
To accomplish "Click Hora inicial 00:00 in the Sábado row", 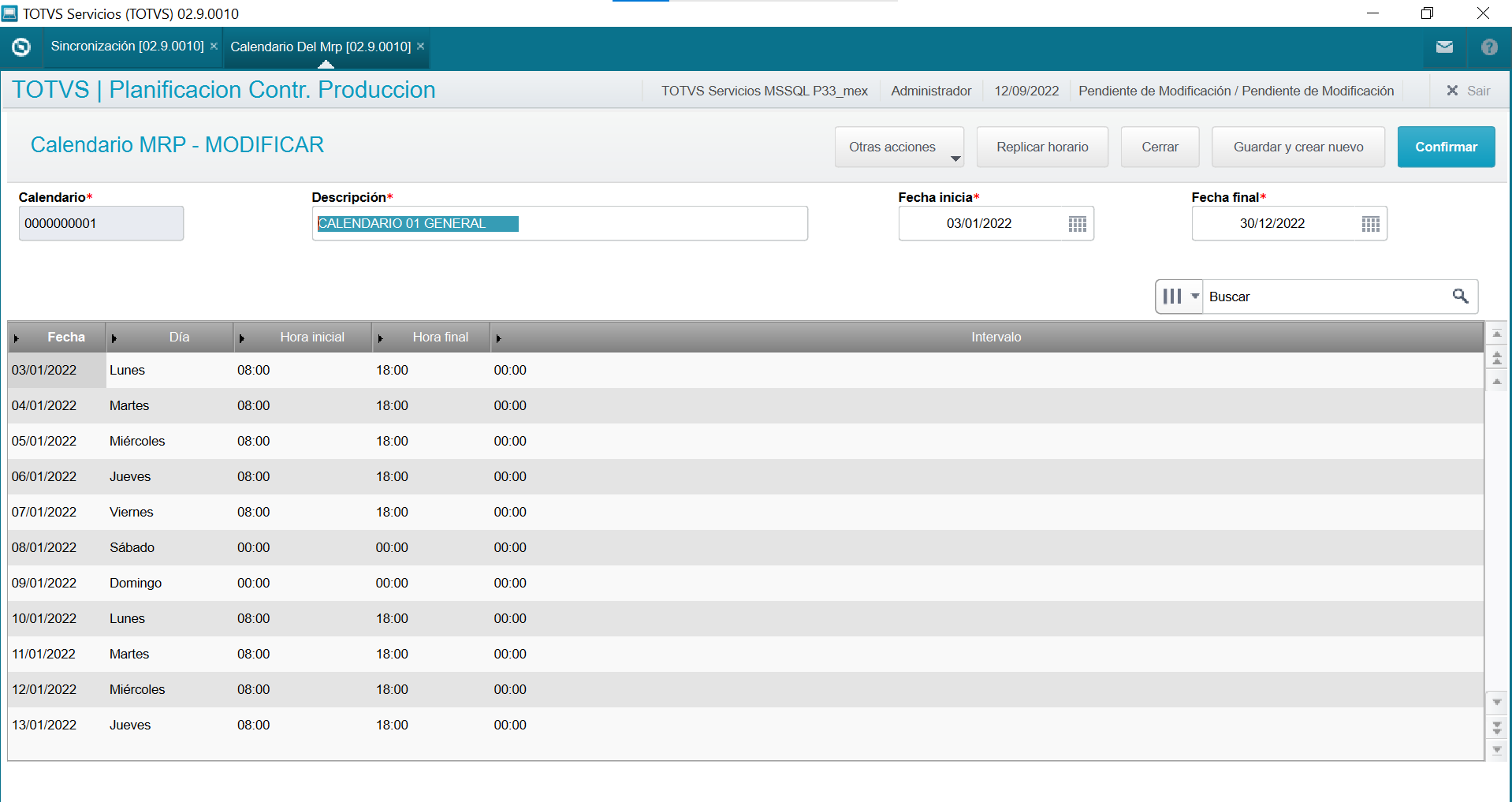I will 254,548.
